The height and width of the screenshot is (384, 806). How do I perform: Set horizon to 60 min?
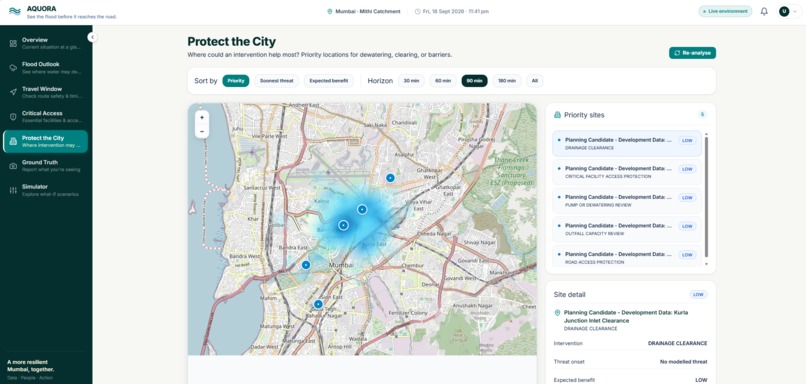coord(443,81)
